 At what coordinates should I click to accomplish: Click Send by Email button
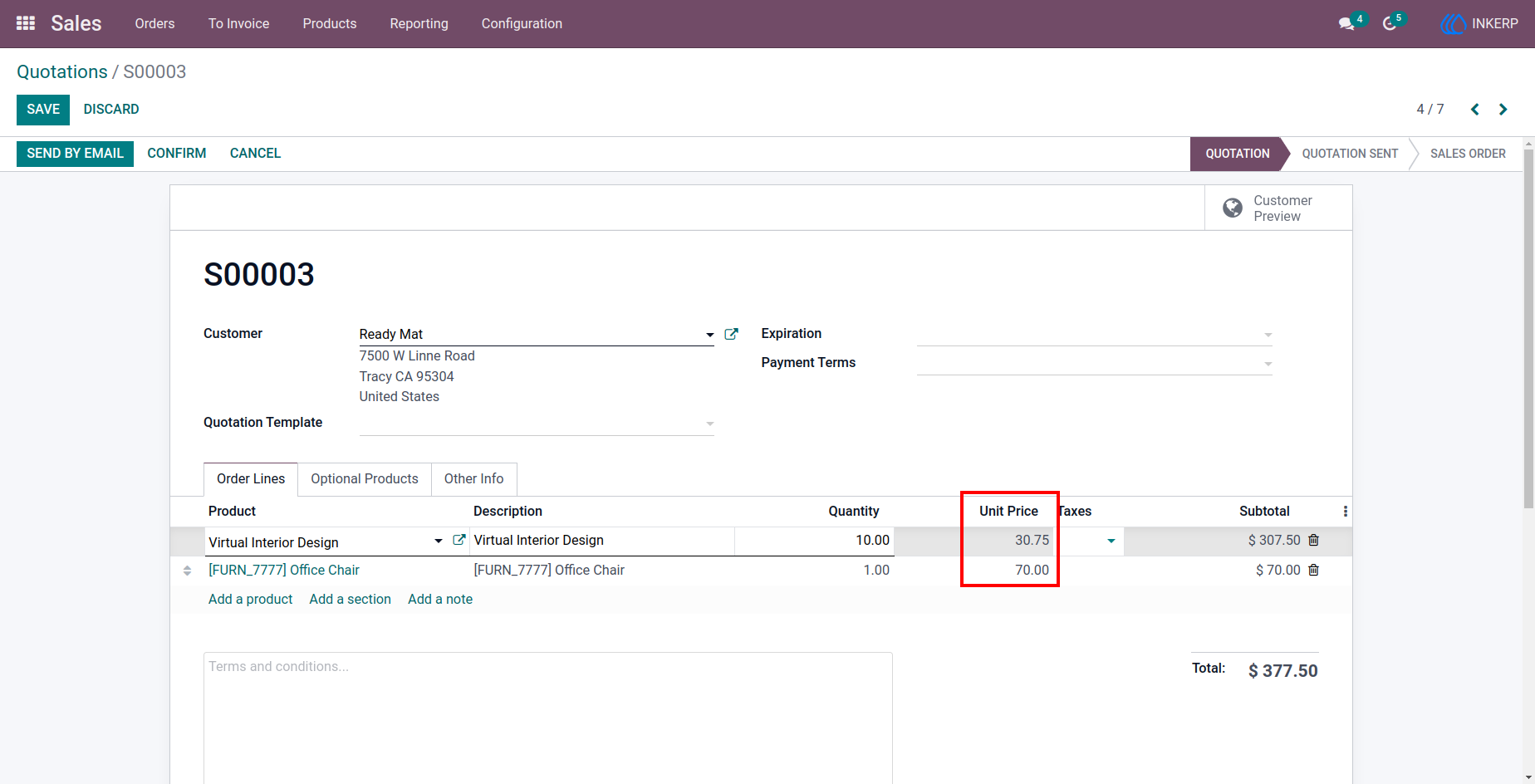(75, 154)
